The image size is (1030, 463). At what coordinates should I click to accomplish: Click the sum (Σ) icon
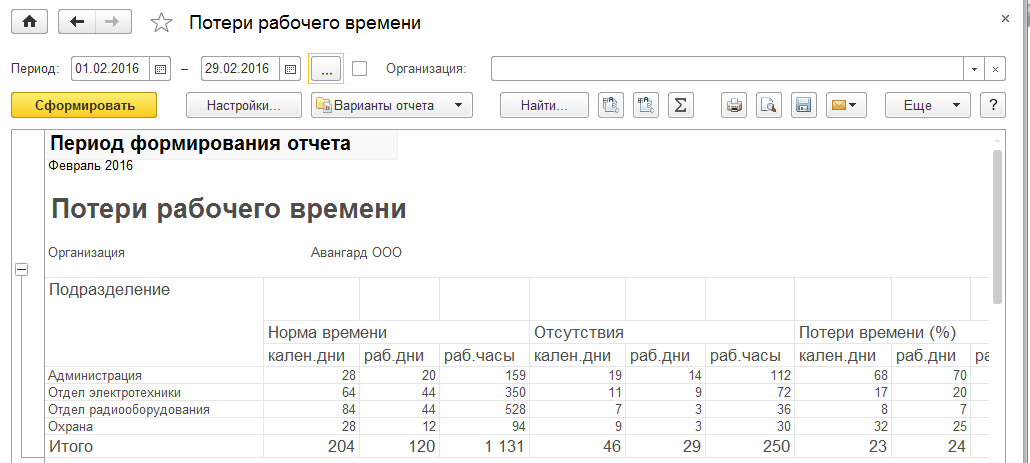[680, 105]
